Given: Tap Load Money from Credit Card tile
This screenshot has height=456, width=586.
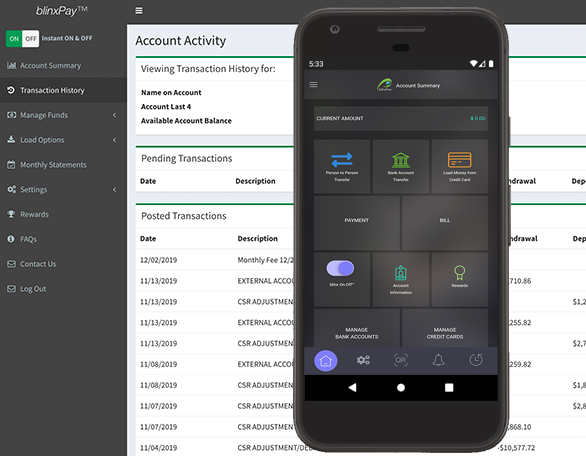Looking at the screenshot, I should [460, 167].
